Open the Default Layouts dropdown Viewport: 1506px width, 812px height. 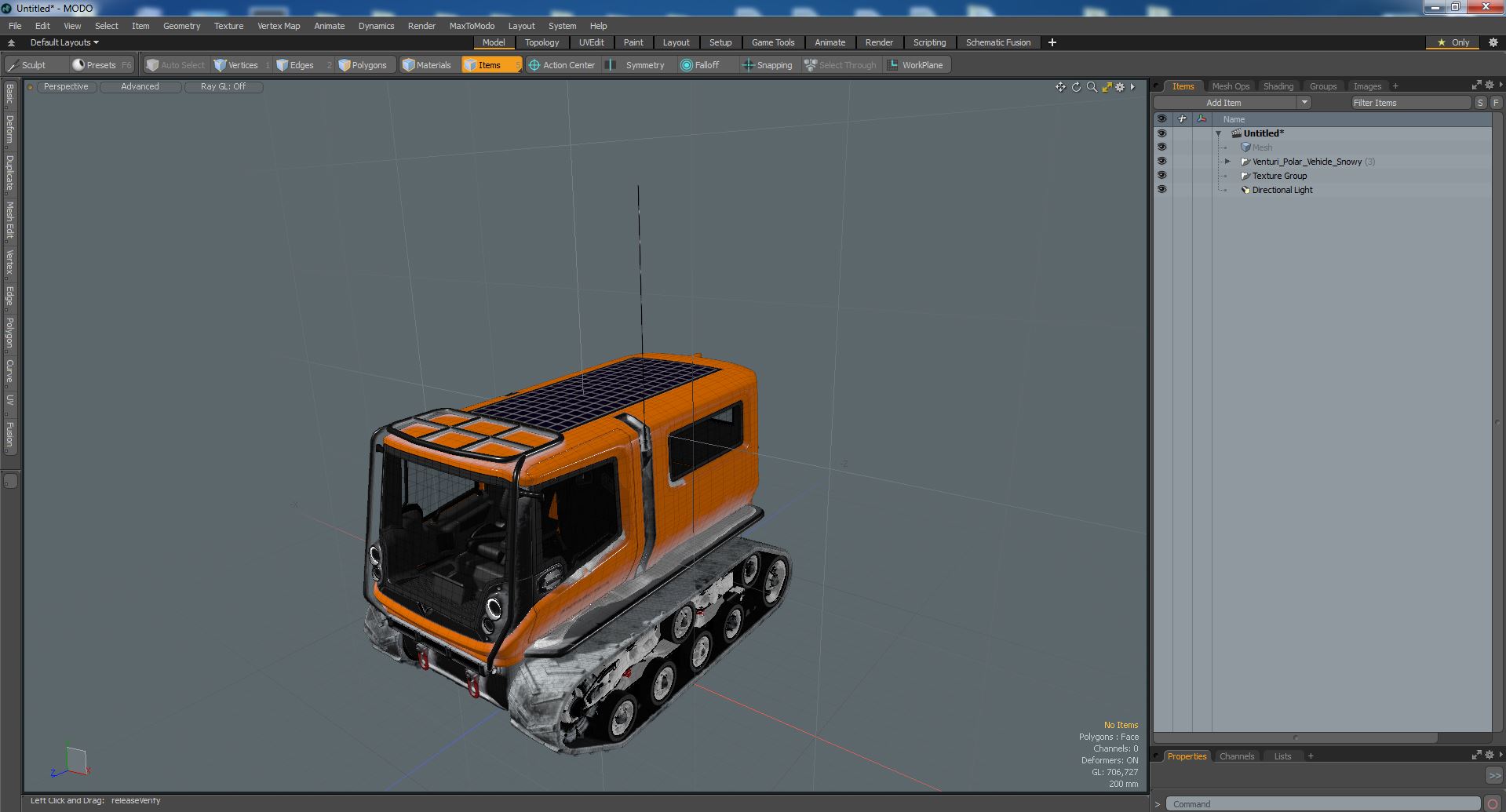pyautogui.click(x=64, y=42)
